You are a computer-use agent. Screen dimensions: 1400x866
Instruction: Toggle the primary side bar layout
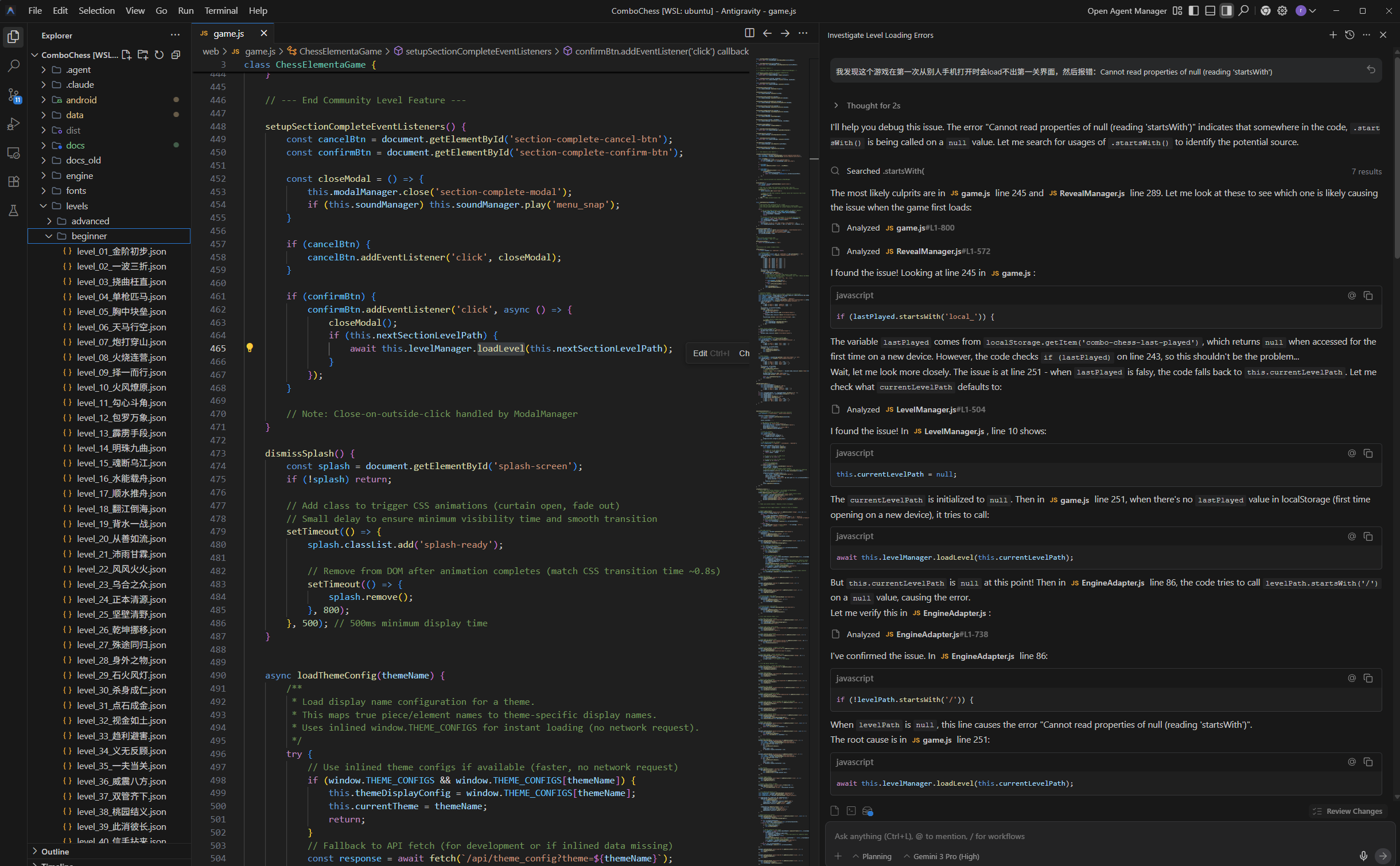point(1193,10)
